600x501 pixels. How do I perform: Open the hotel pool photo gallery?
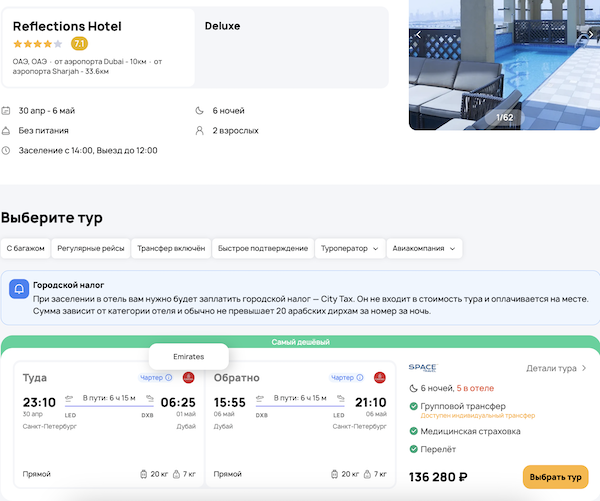[504, 70]
